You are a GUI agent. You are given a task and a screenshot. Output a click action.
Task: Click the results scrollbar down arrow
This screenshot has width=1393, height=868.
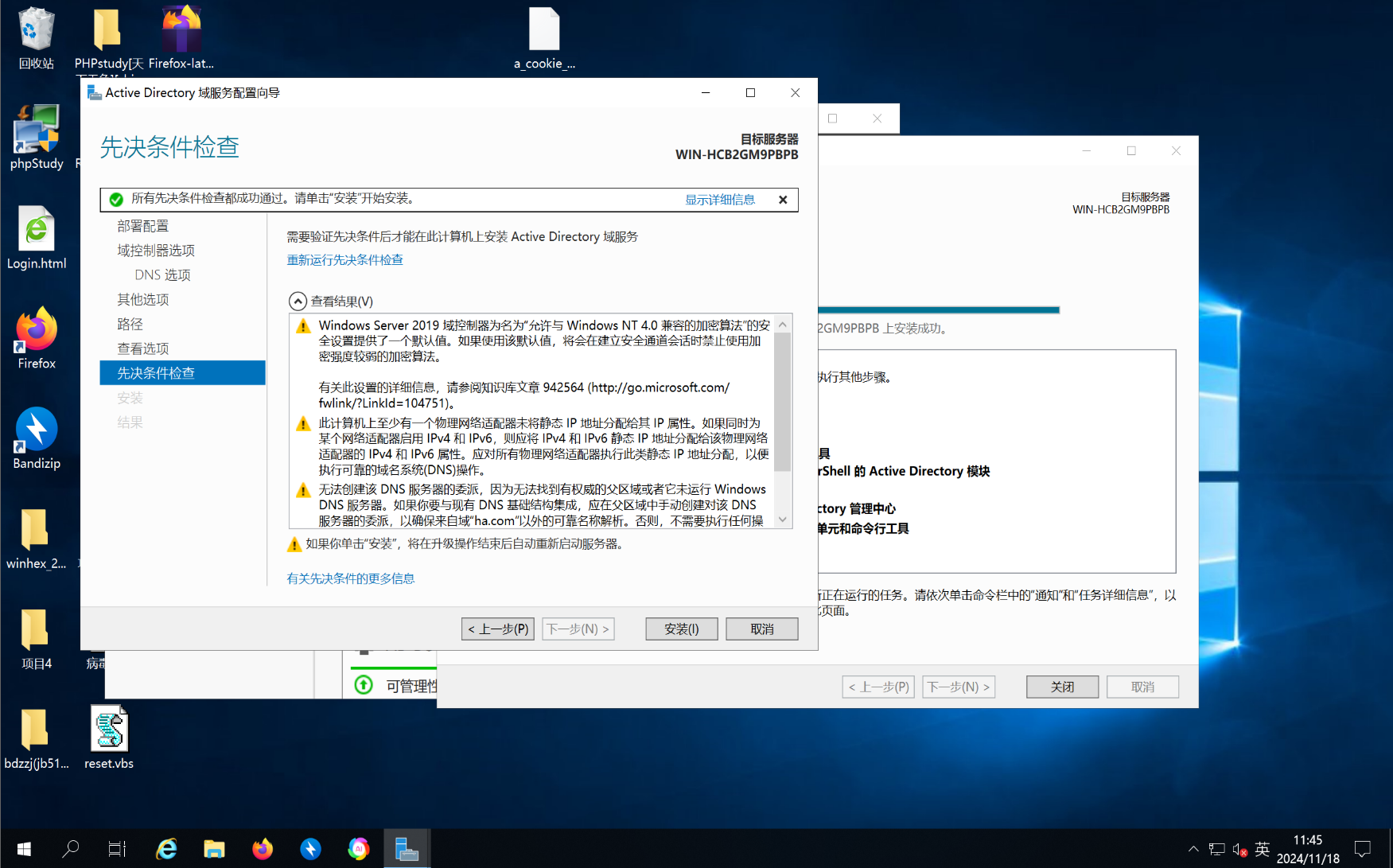(x=783, y=520)
